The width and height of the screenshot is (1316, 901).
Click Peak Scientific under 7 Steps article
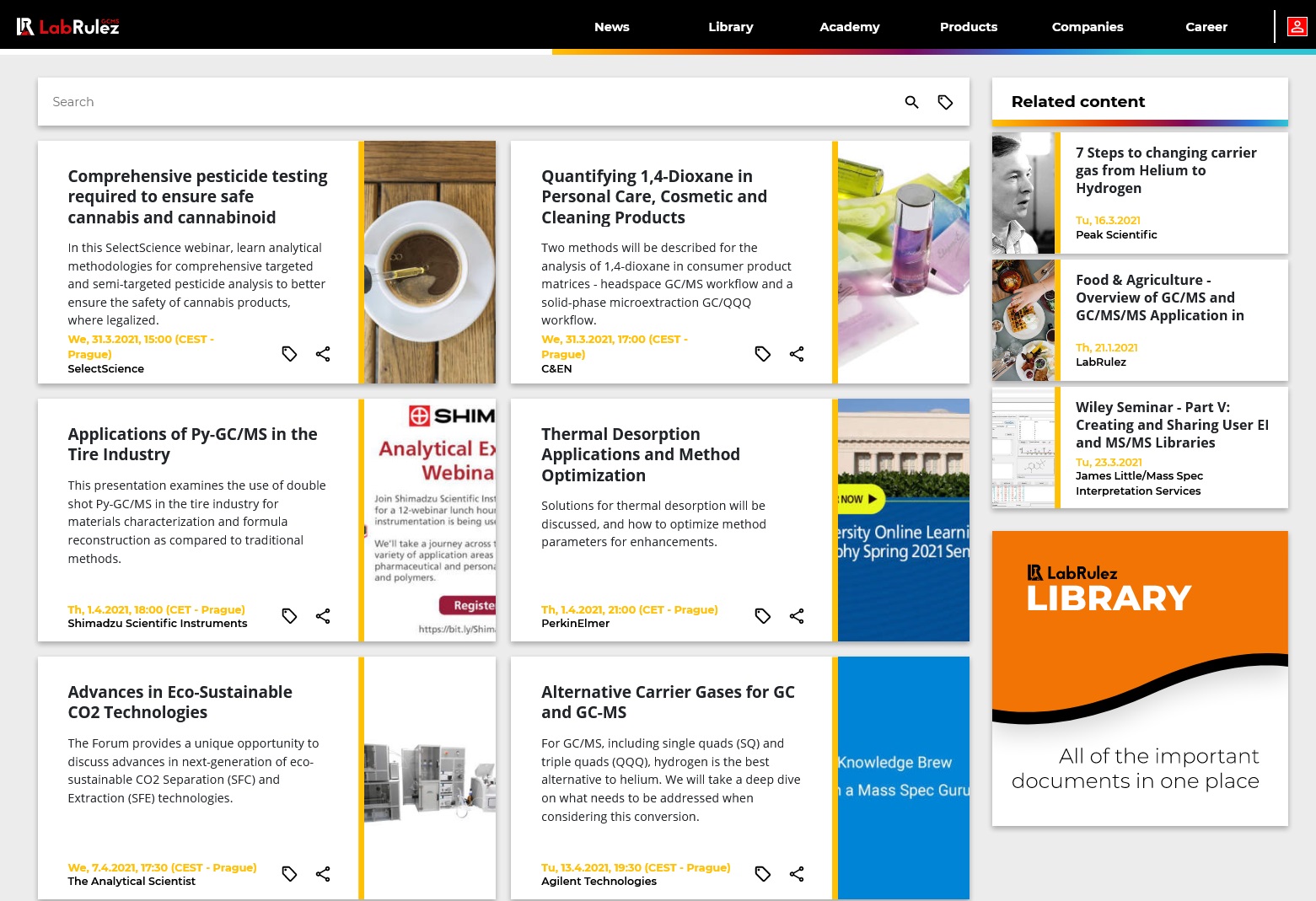point(1116,235)
